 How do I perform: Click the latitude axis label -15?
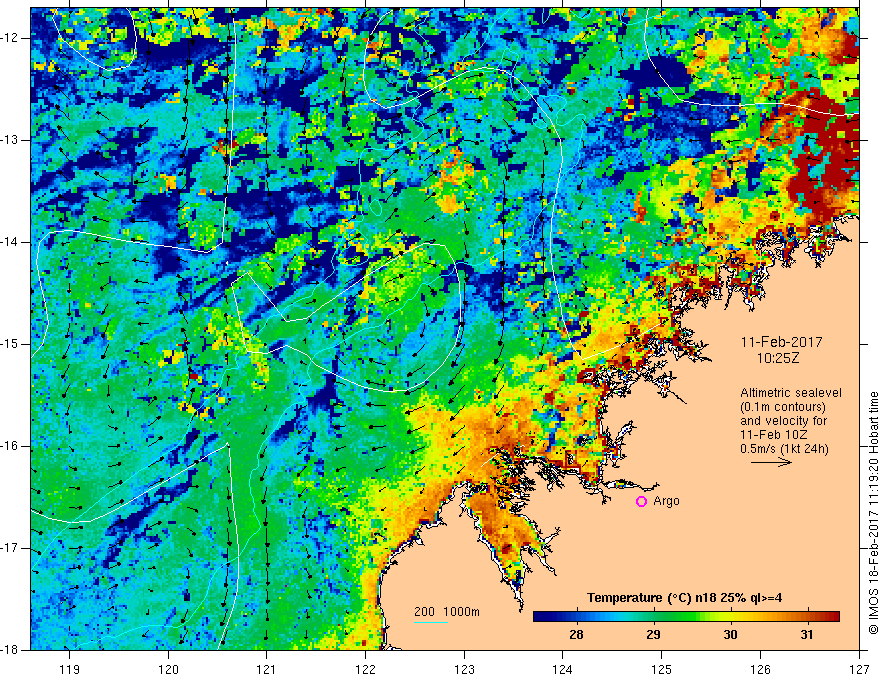(10, 344)
